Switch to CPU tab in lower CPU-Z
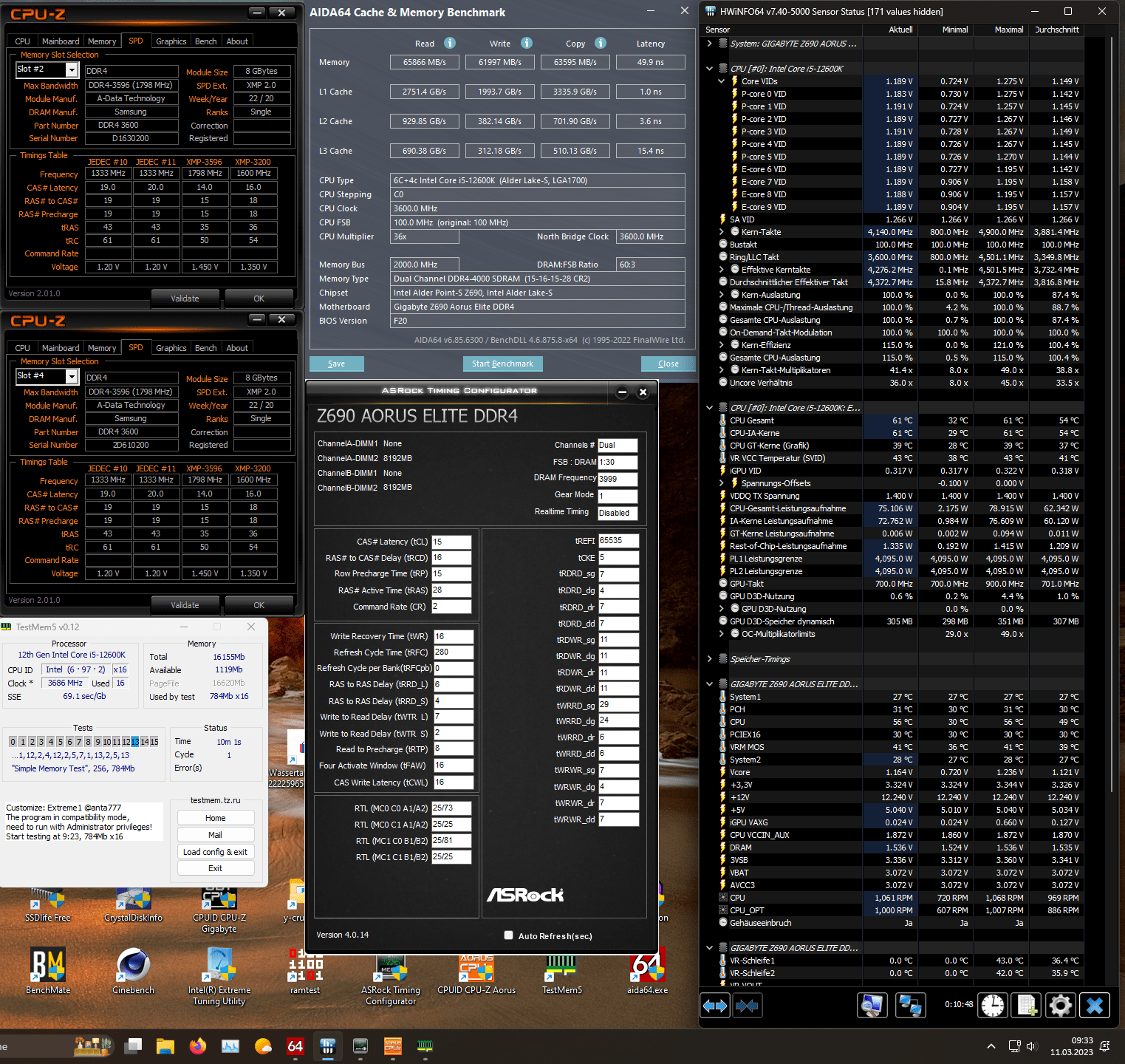 pyautogui.click(x=23, y=348)
